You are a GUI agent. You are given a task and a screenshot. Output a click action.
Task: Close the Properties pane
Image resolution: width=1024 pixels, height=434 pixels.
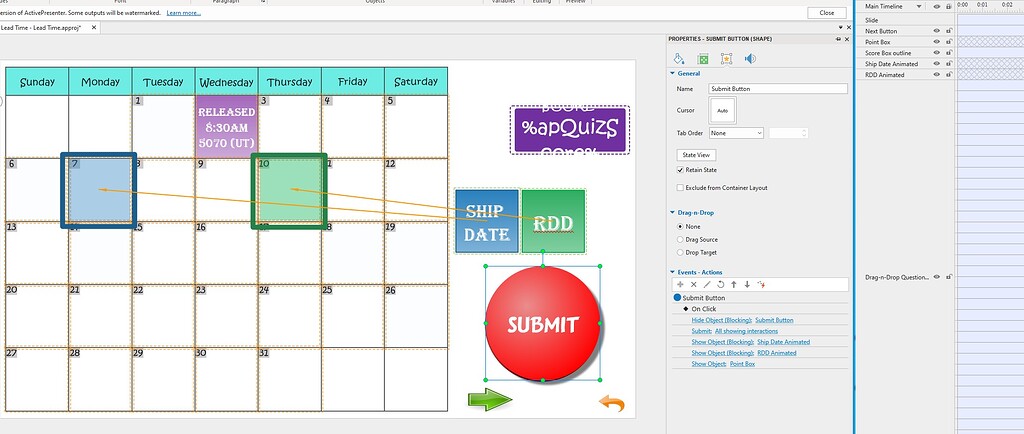pyautogui.click(x=847, y=39)
